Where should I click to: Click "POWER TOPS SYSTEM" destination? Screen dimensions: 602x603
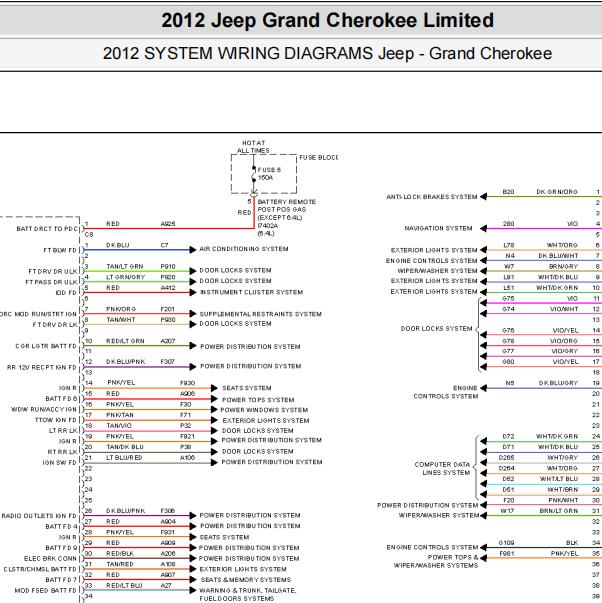click(258, 400)
